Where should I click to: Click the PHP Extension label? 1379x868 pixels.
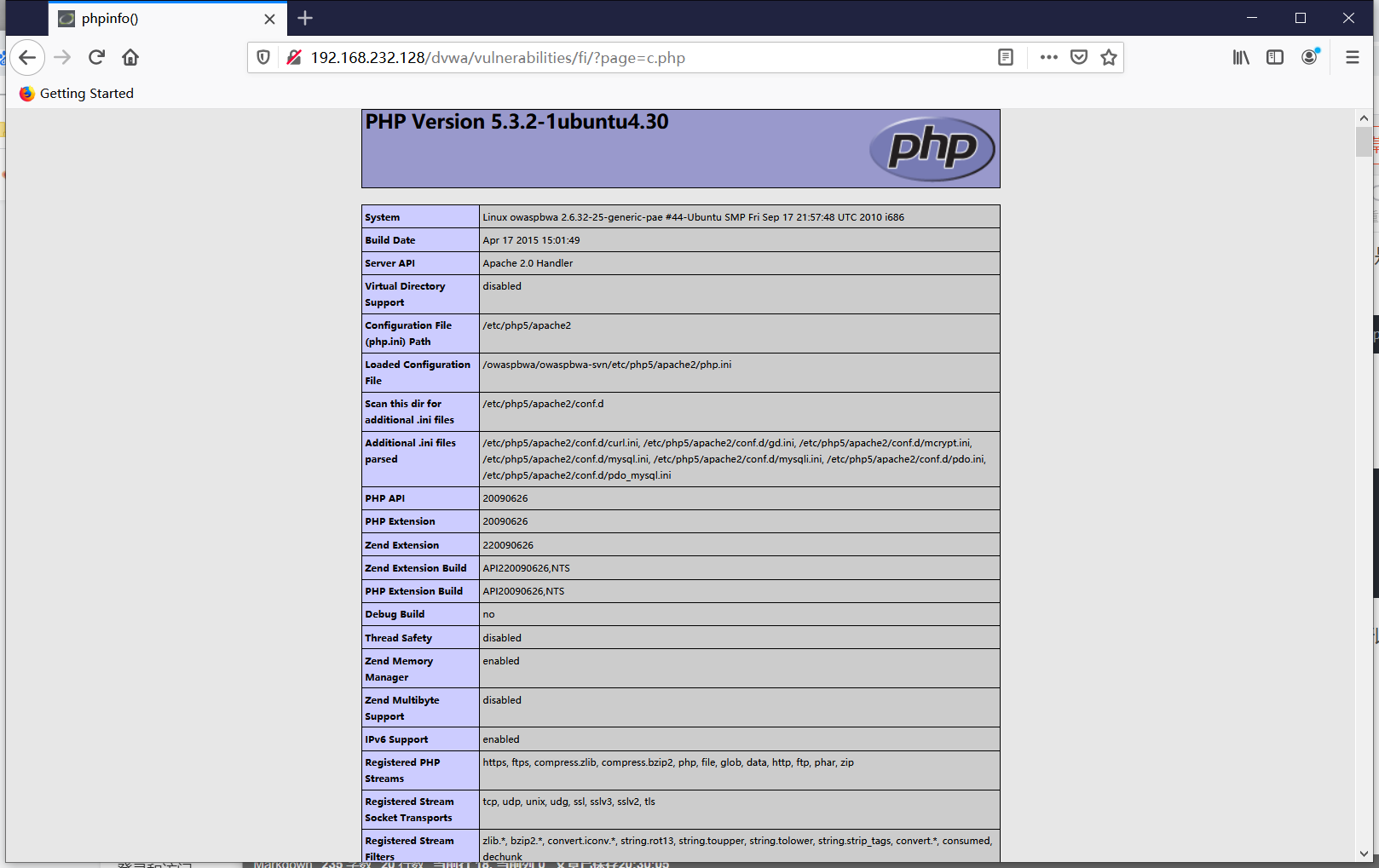[400, 521]
